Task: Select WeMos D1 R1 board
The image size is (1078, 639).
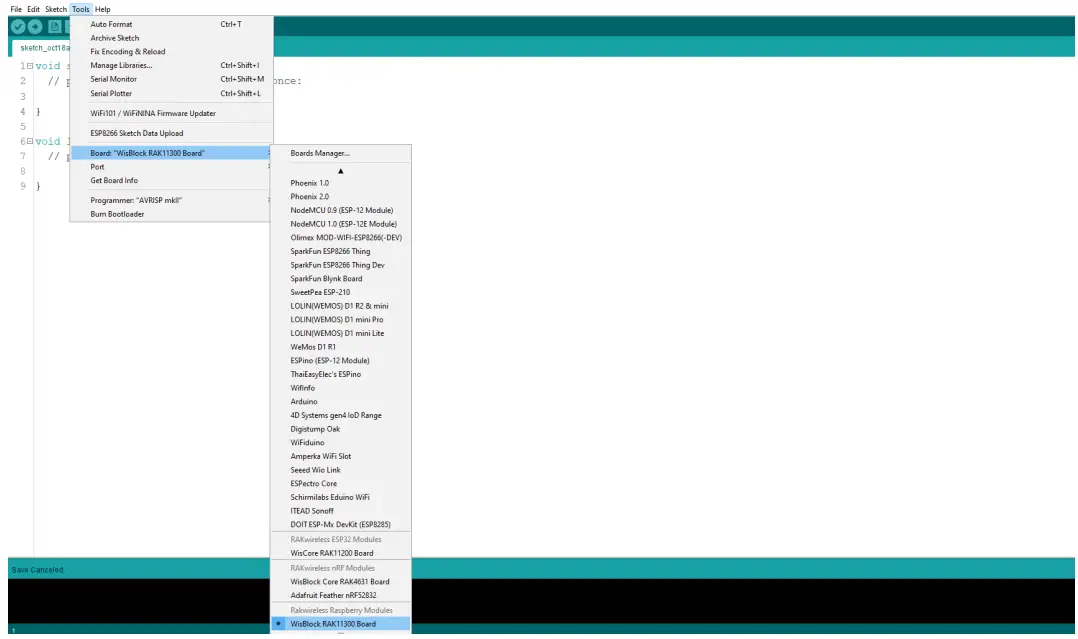Action: [x=341, y=347]
